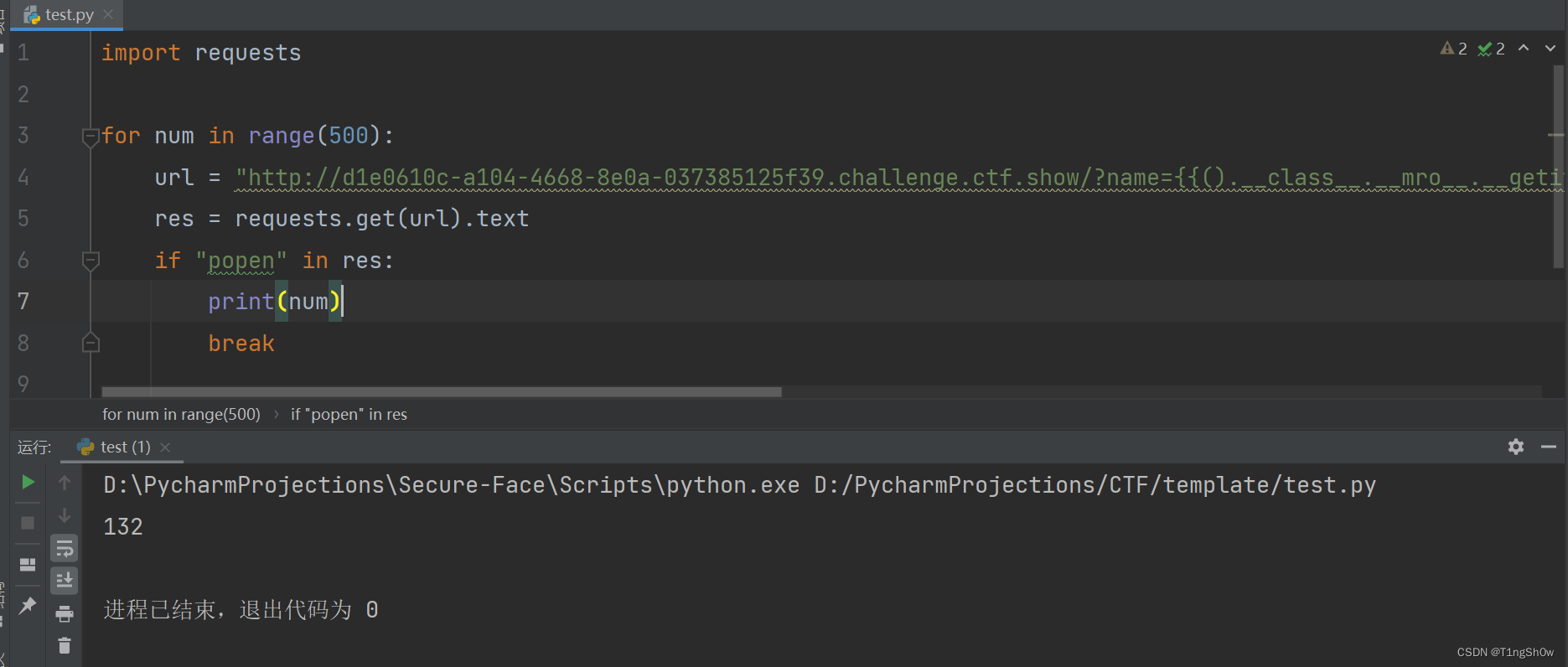
Task: Click the 'url' variable on line 4
Action: pos(174,178)
